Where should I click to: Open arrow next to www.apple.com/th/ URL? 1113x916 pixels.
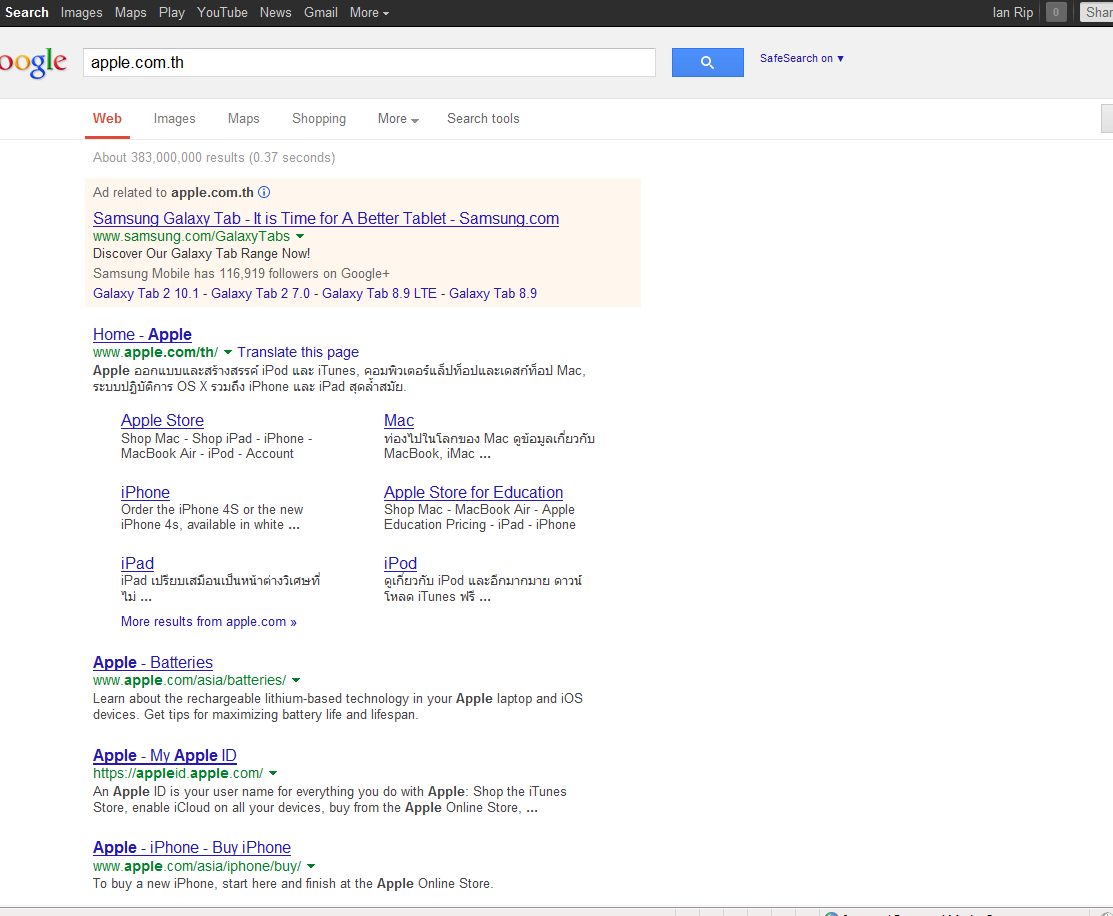pyautogui.click(x=228, y=352)
